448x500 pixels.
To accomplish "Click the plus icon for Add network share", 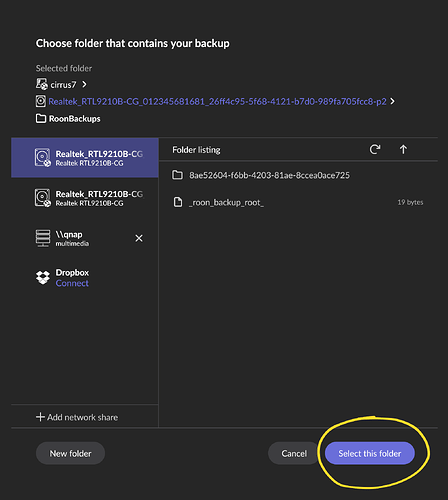I will pyautogui.click(x=40, y=417).
